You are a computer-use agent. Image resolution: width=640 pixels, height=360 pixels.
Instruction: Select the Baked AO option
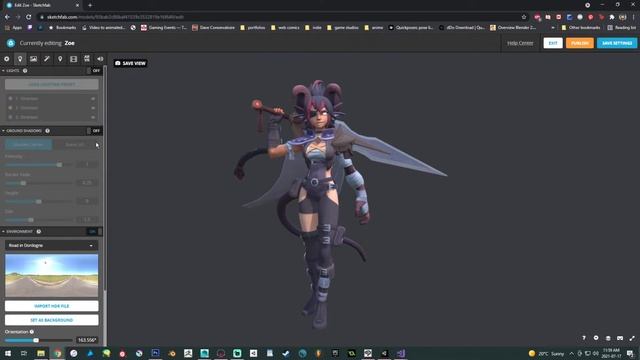(75, 144)
